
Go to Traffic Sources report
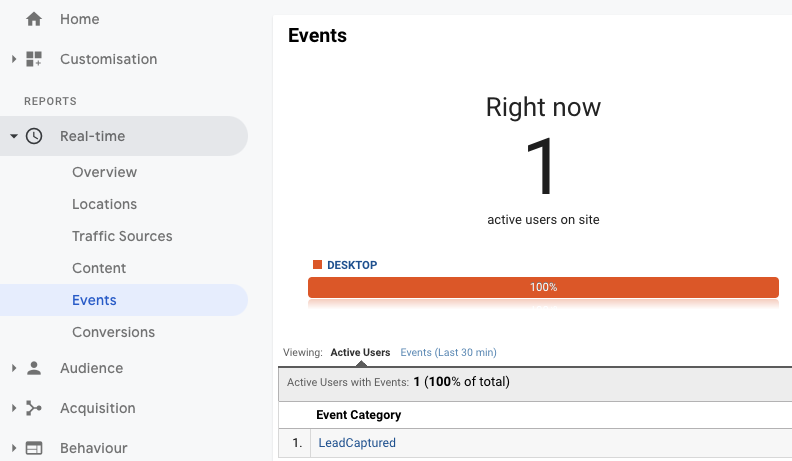[122, 236]
